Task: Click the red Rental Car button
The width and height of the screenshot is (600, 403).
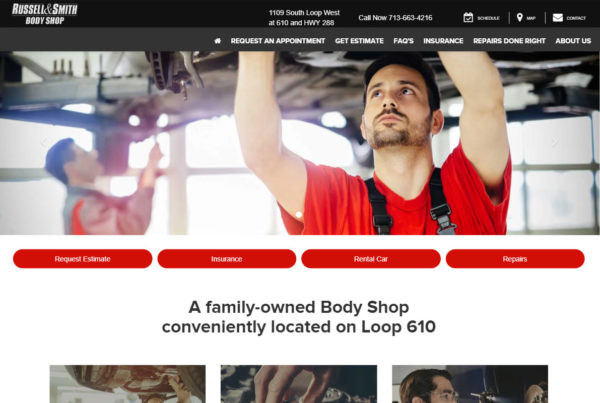Action: pos(371,259)
